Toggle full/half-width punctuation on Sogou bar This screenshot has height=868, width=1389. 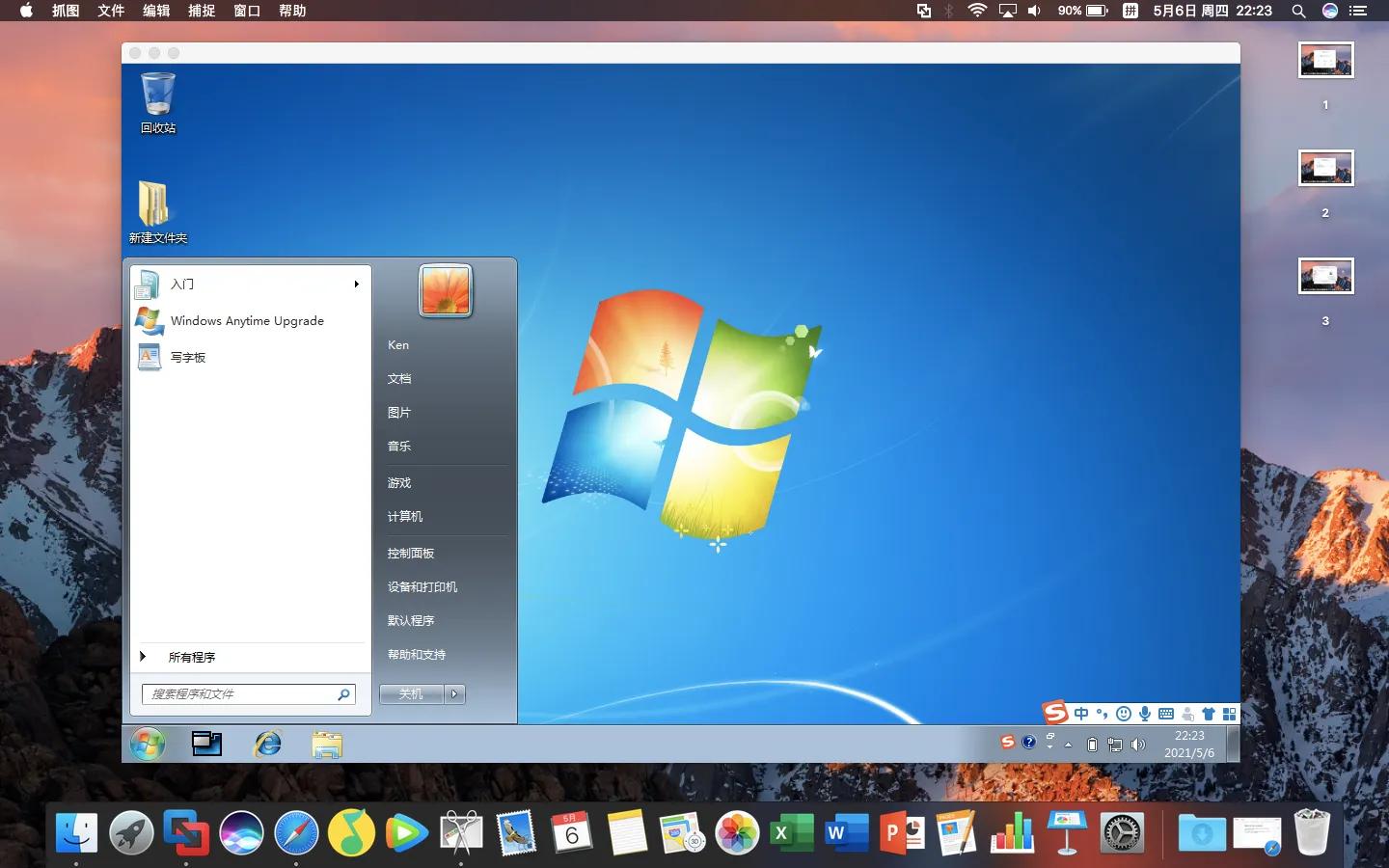[x=1103, y=714]
